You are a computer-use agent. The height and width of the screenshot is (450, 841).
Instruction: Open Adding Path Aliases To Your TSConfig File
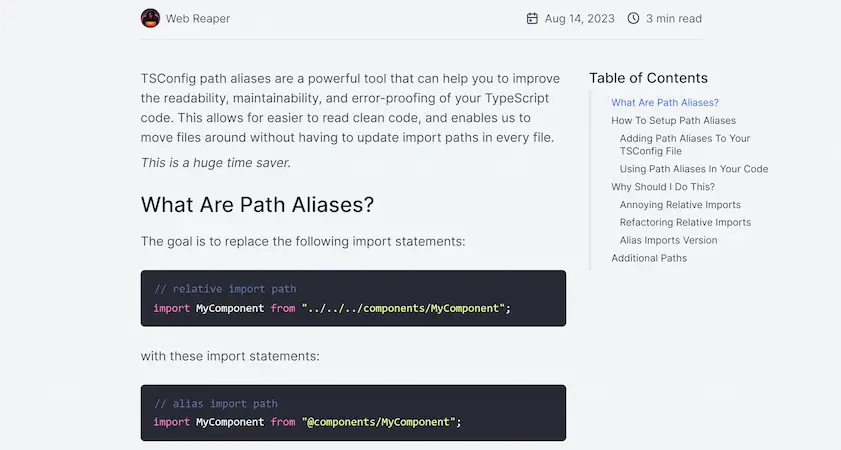coord(684,145)
